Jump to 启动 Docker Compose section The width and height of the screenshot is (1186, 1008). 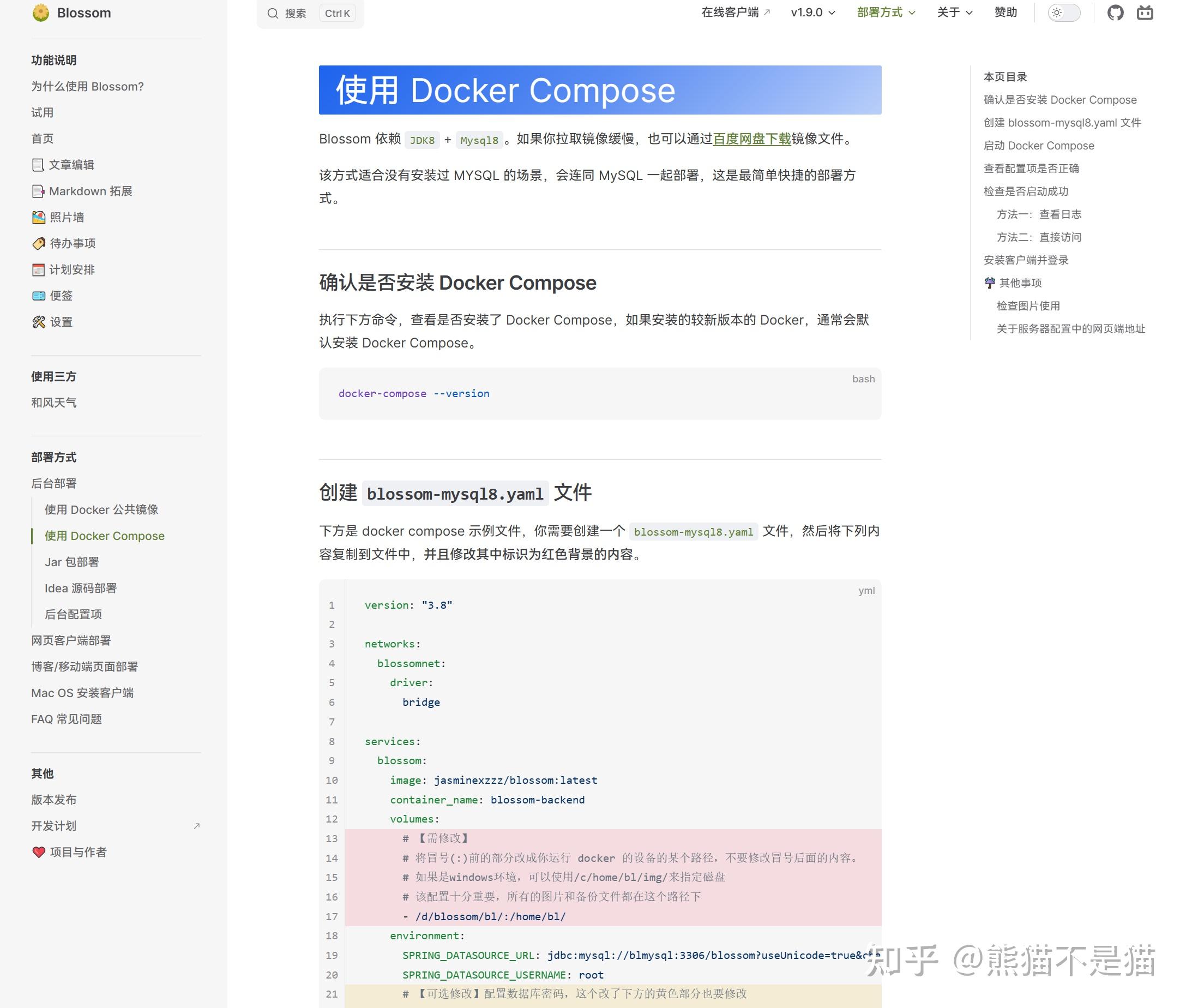coord(1038,146)
